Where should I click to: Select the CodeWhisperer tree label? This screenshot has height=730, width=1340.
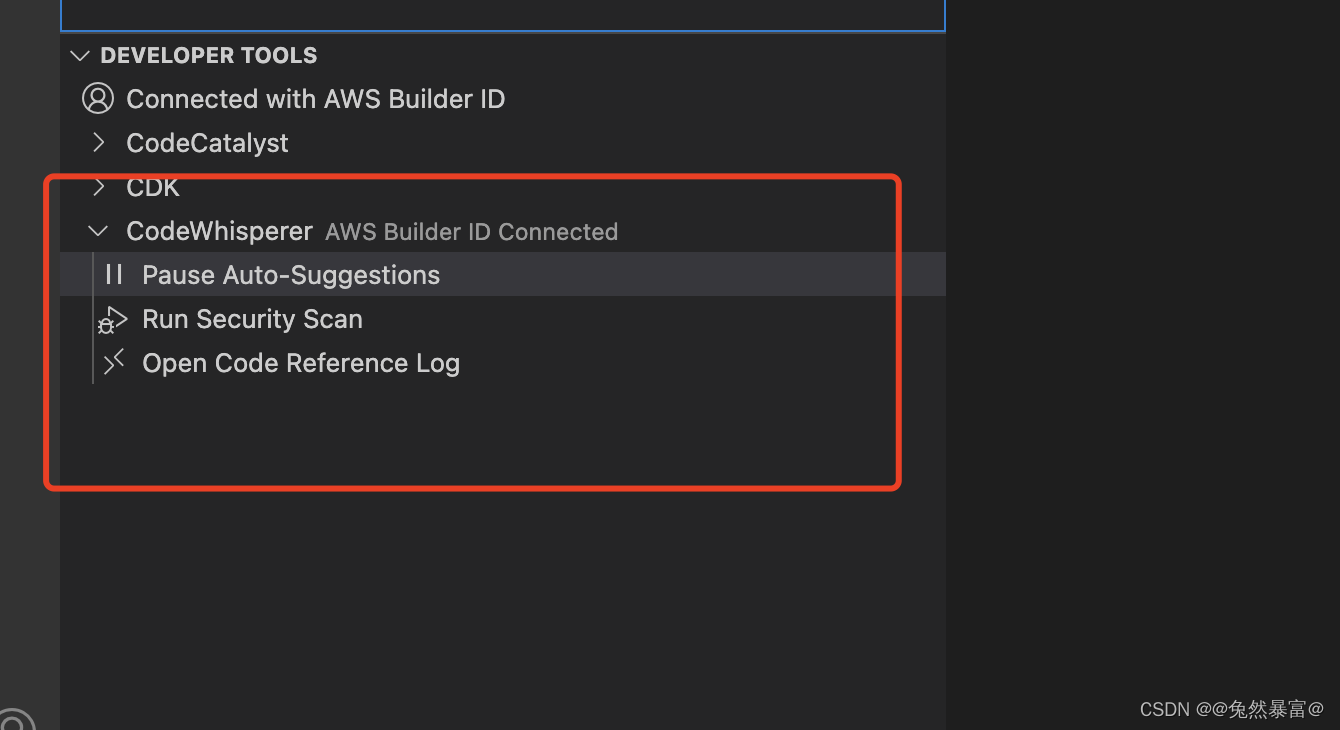pyautogui.click(x=220, y=231)
